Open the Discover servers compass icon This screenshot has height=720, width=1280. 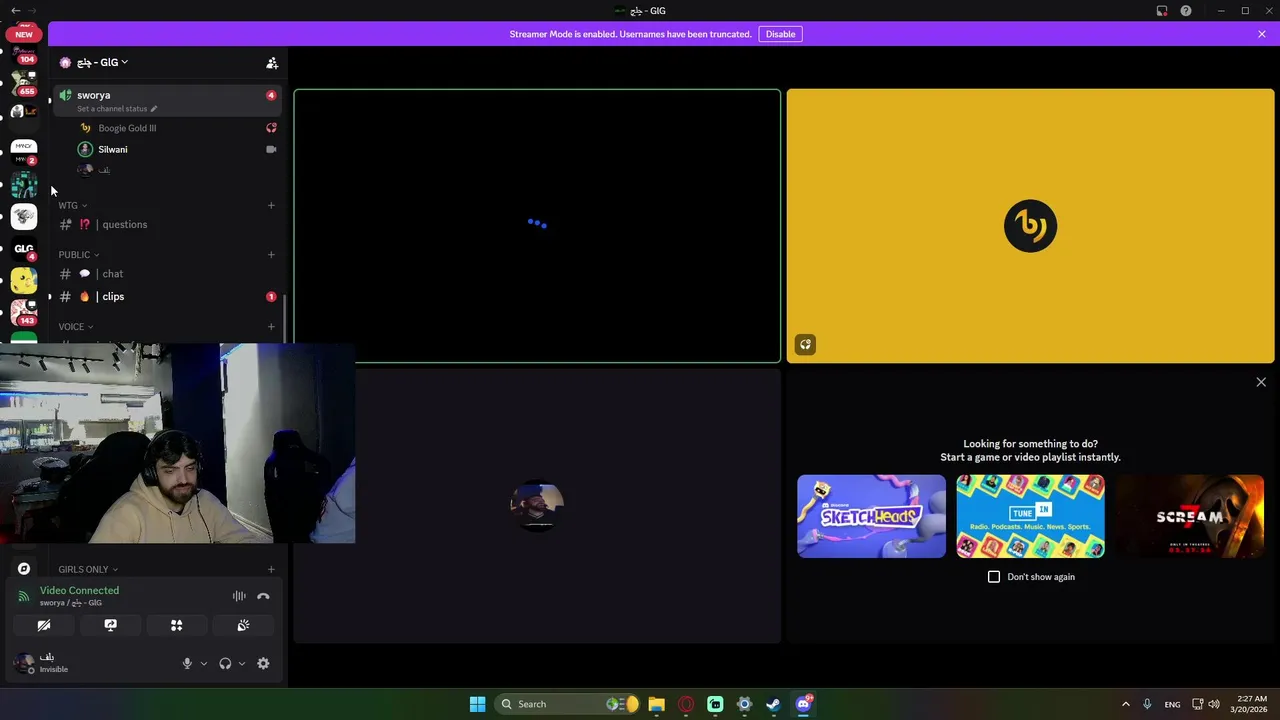click(24, 568)
